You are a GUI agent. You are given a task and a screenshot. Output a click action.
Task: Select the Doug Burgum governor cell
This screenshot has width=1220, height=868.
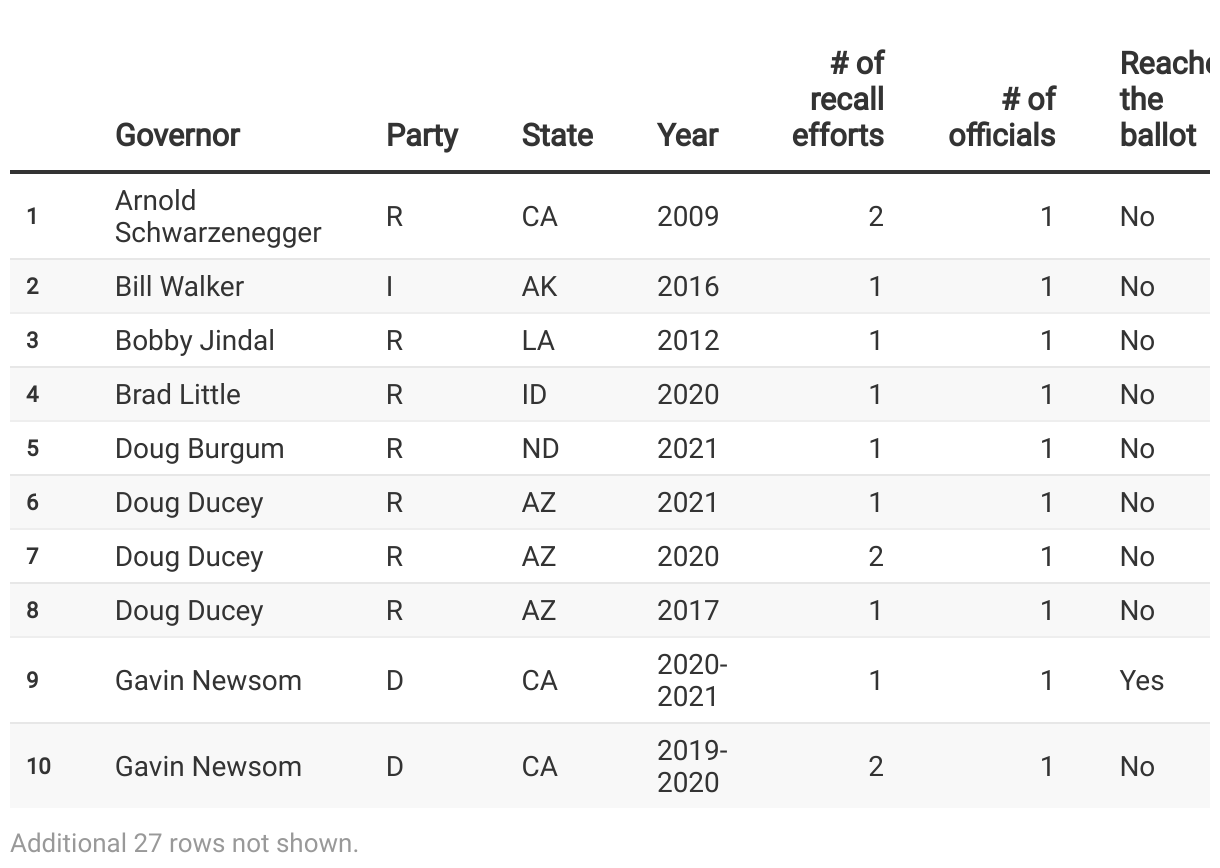tap(199, 449)
